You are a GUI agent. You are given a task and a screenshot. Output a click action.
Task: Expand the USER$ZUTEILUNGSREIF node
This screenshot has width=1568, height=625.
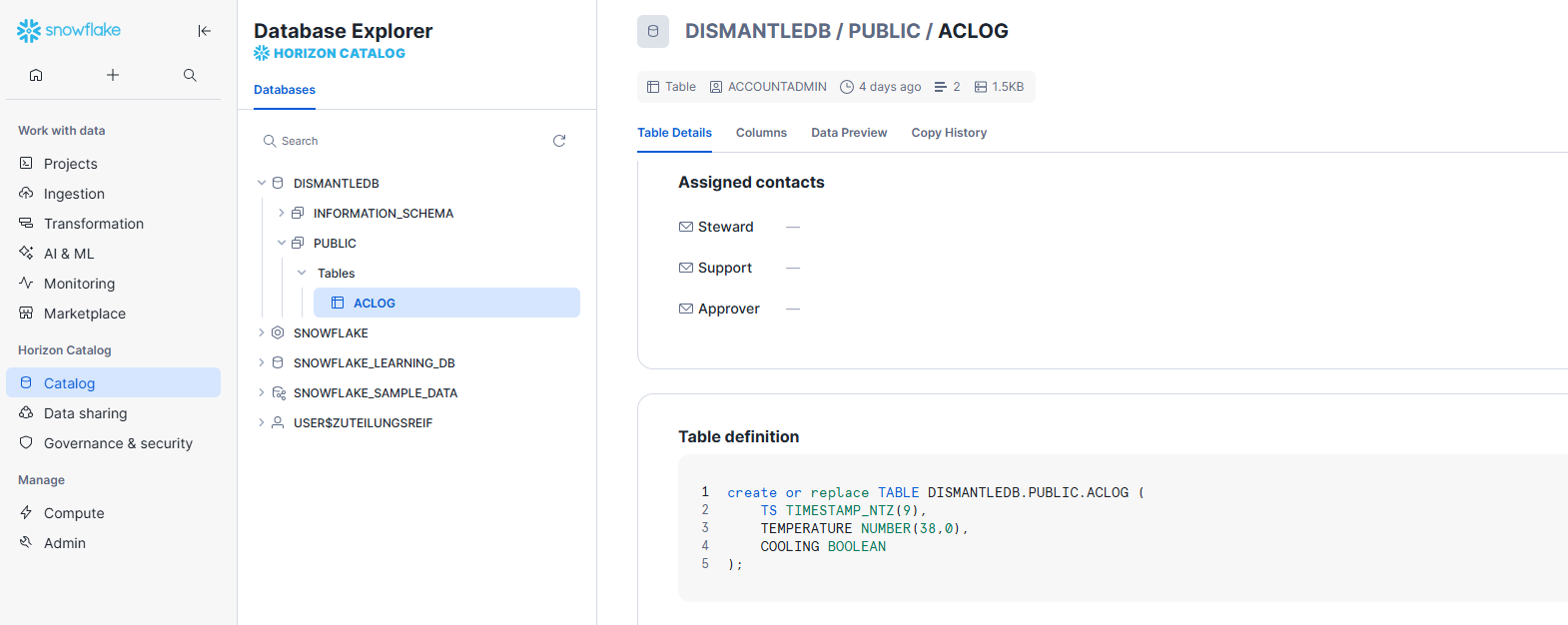click(262, 422)
